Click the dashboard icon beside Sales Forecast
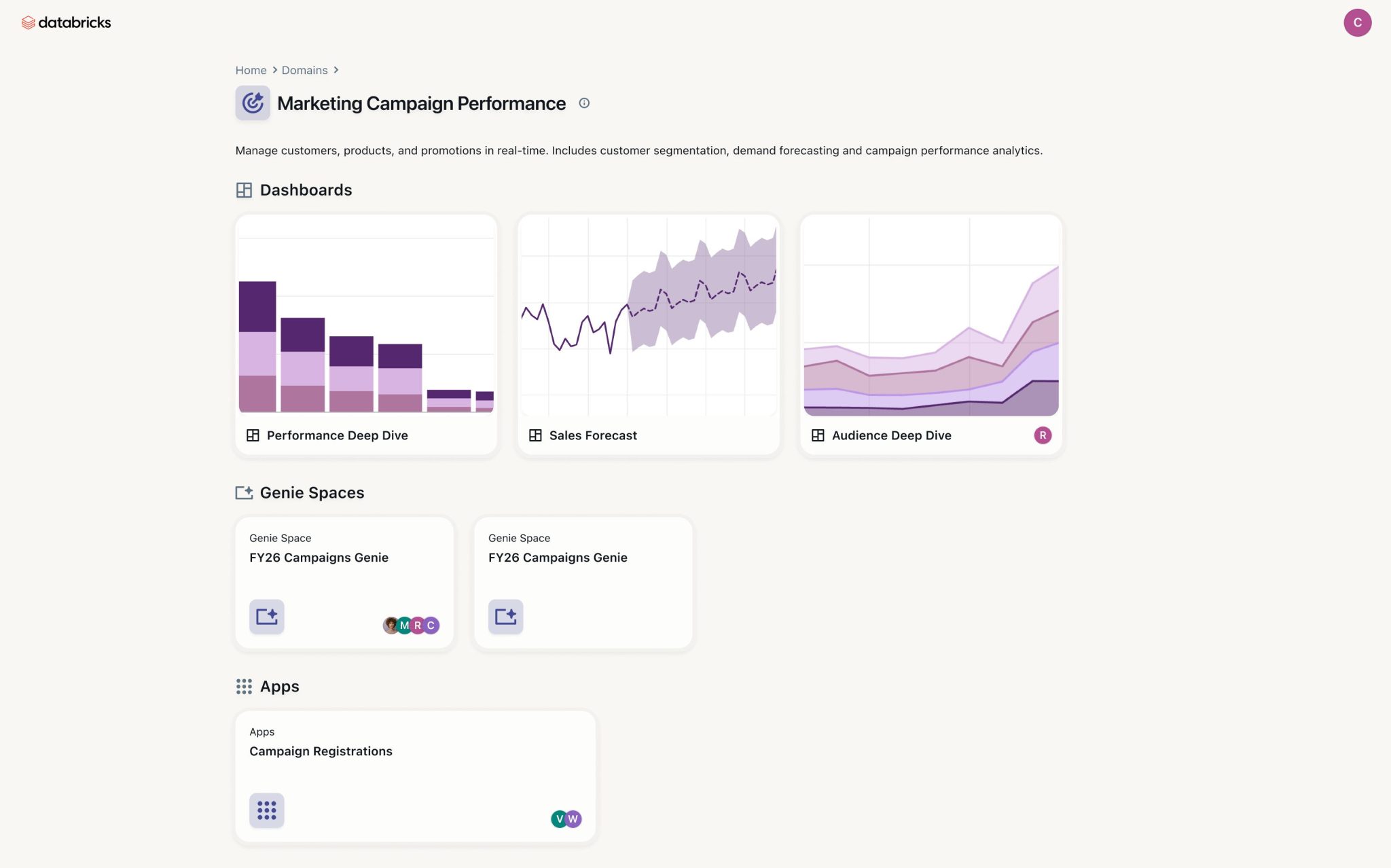 tap(535, 435)
